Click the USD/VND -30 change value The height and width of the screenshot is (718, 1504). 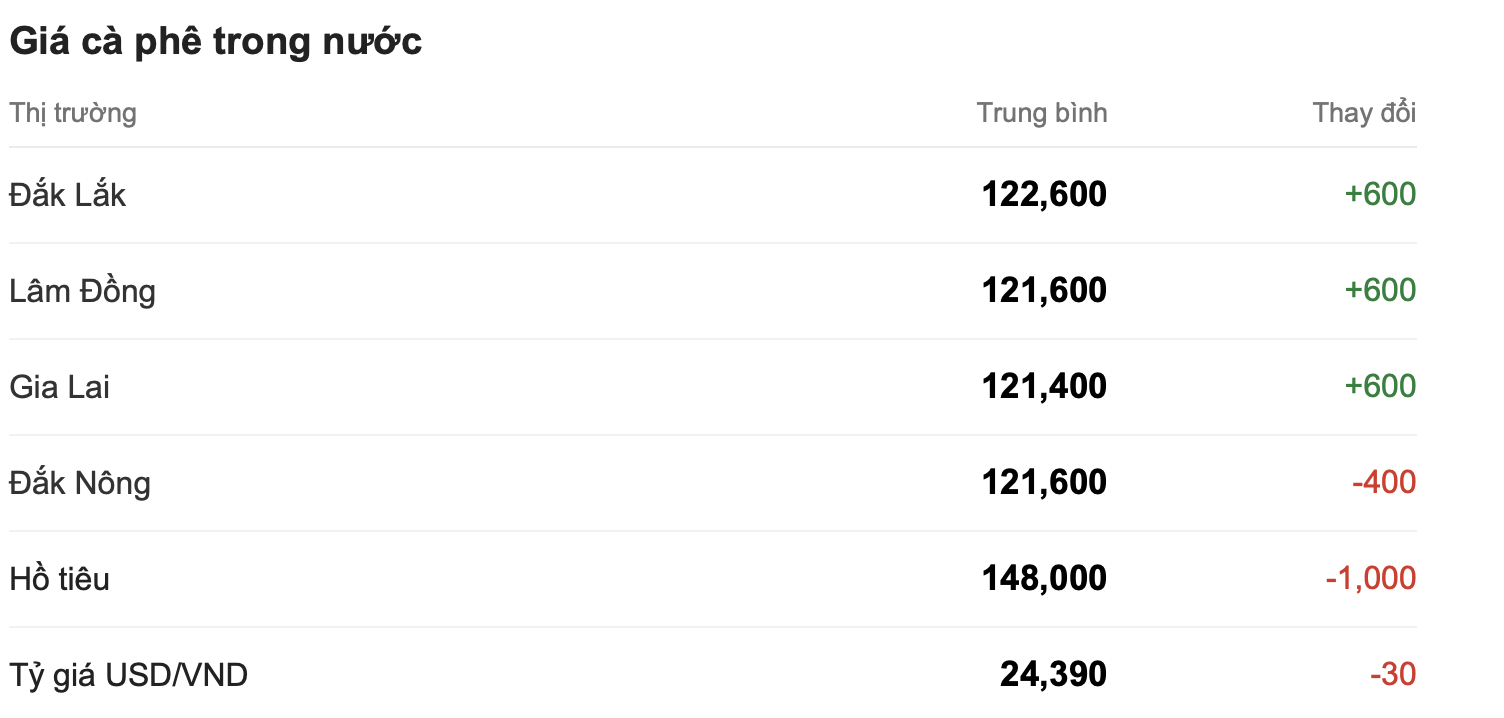pyautogui.click(x=1393, y=675)
